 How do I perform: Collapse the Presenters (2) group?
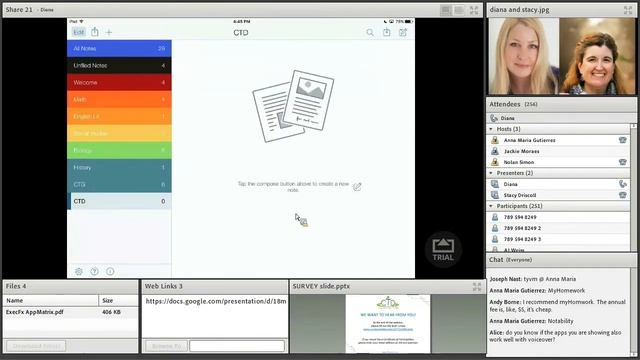point(491,173)
